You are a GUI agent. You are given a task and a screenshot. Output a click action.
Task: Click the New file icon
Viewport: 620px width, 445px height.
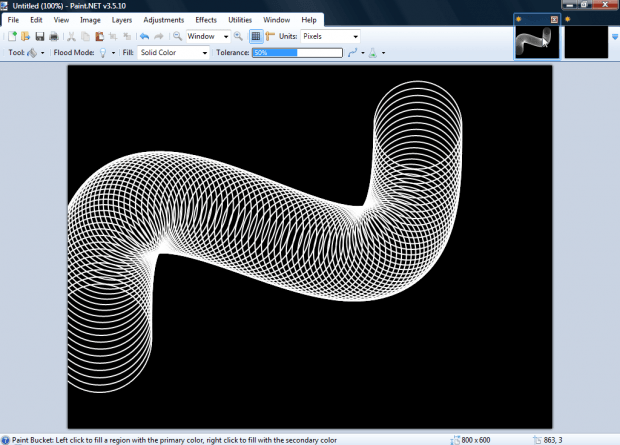pos(12,36)
